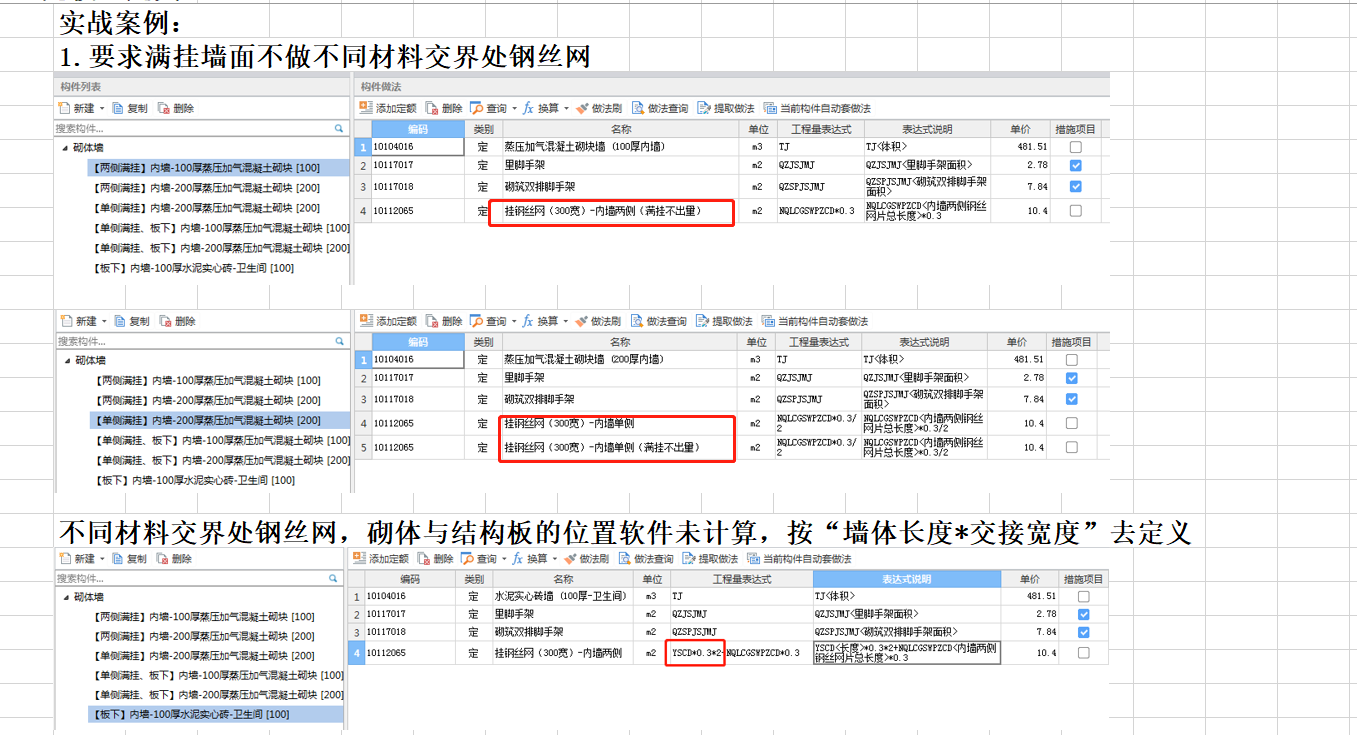This screenshot has width=1357, height=735.
Task: Check 措施项目 for 挂钢丝网-内墙单侧（满挂不出量）row
Action: tap(1072, 447)
